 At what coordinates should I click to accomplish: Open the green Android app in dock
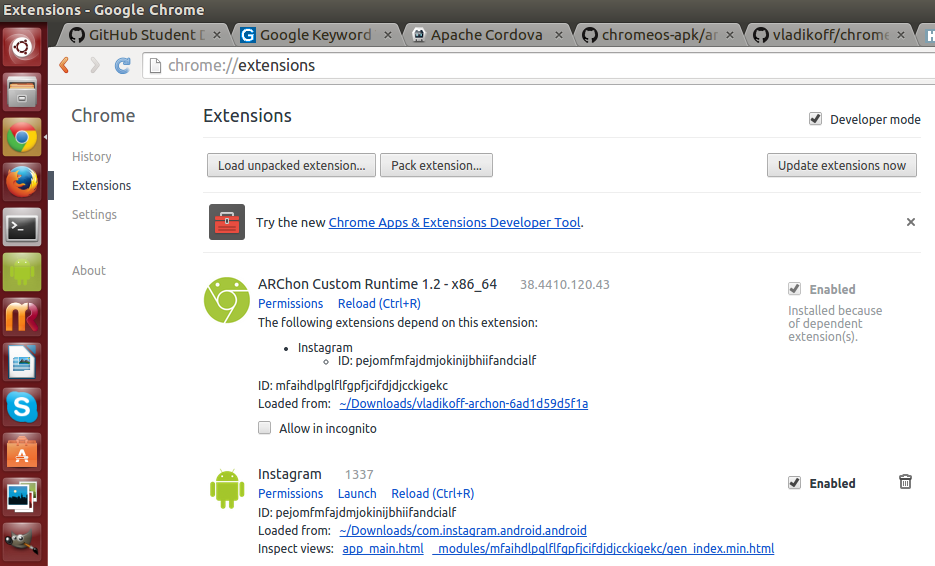coord(22,272)
